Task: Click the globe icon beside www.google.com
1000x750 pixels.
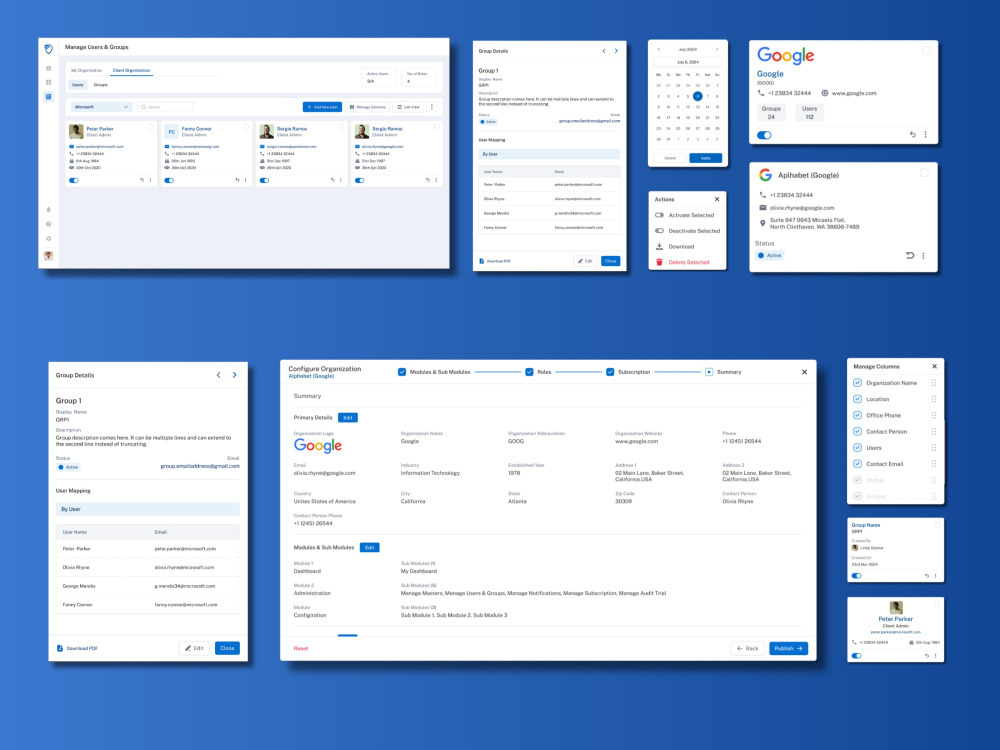Action: (x=825, y=93)
